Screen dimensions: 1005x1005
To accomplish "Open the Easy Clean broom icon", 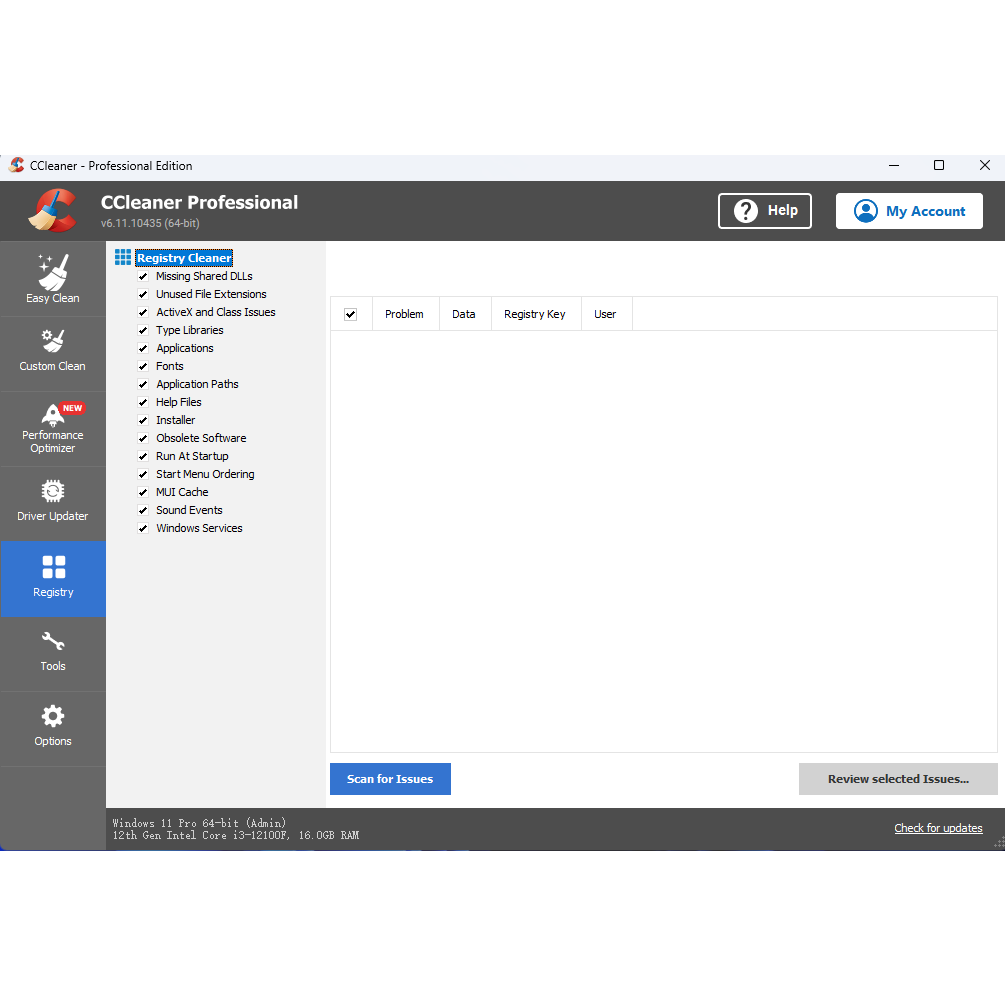I will [53, 272].
